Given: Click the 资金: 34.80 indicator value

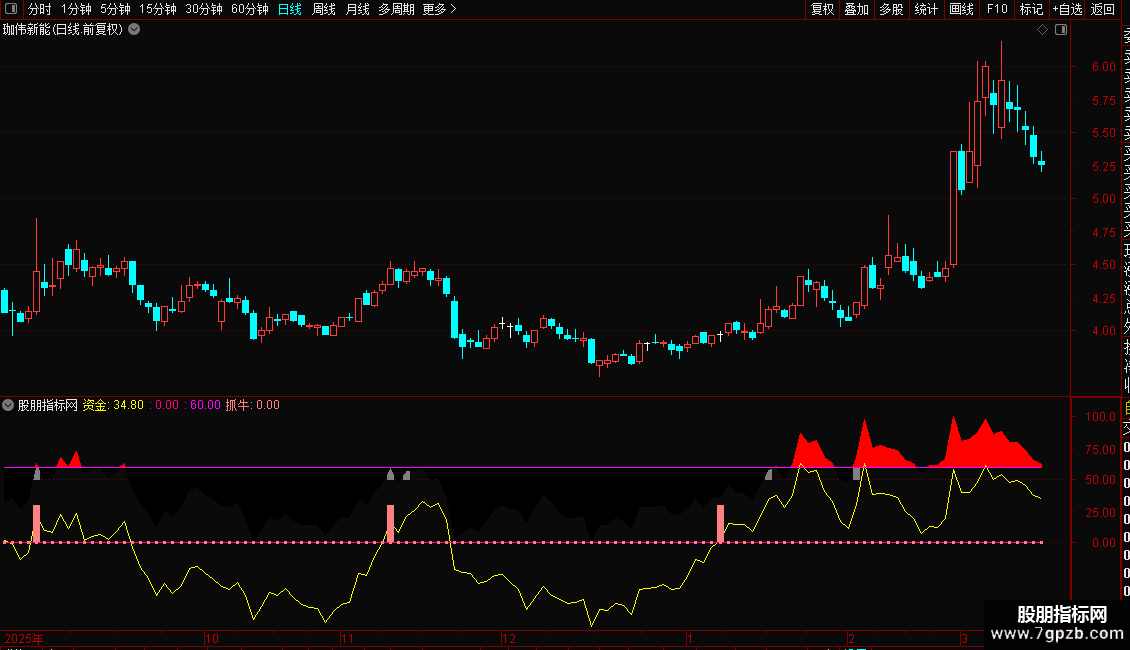Looking at the screenshot, I should pos(113,405).
